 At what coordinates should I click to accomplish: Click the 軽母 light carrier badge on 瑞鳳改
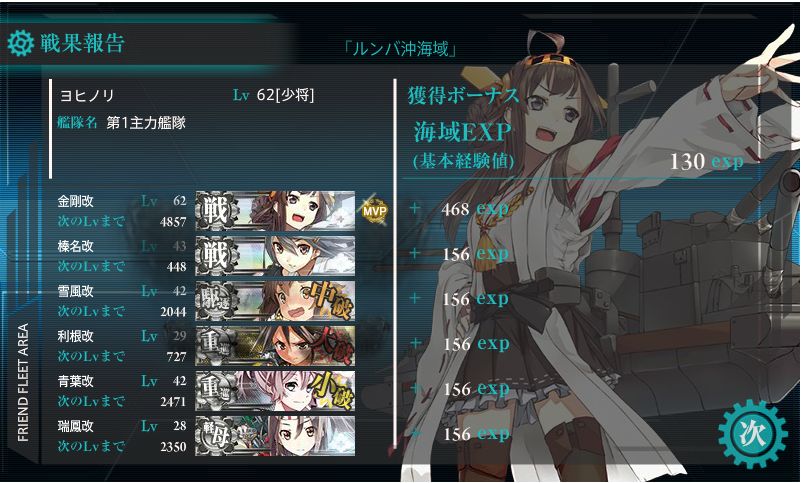tap(217, 436)
